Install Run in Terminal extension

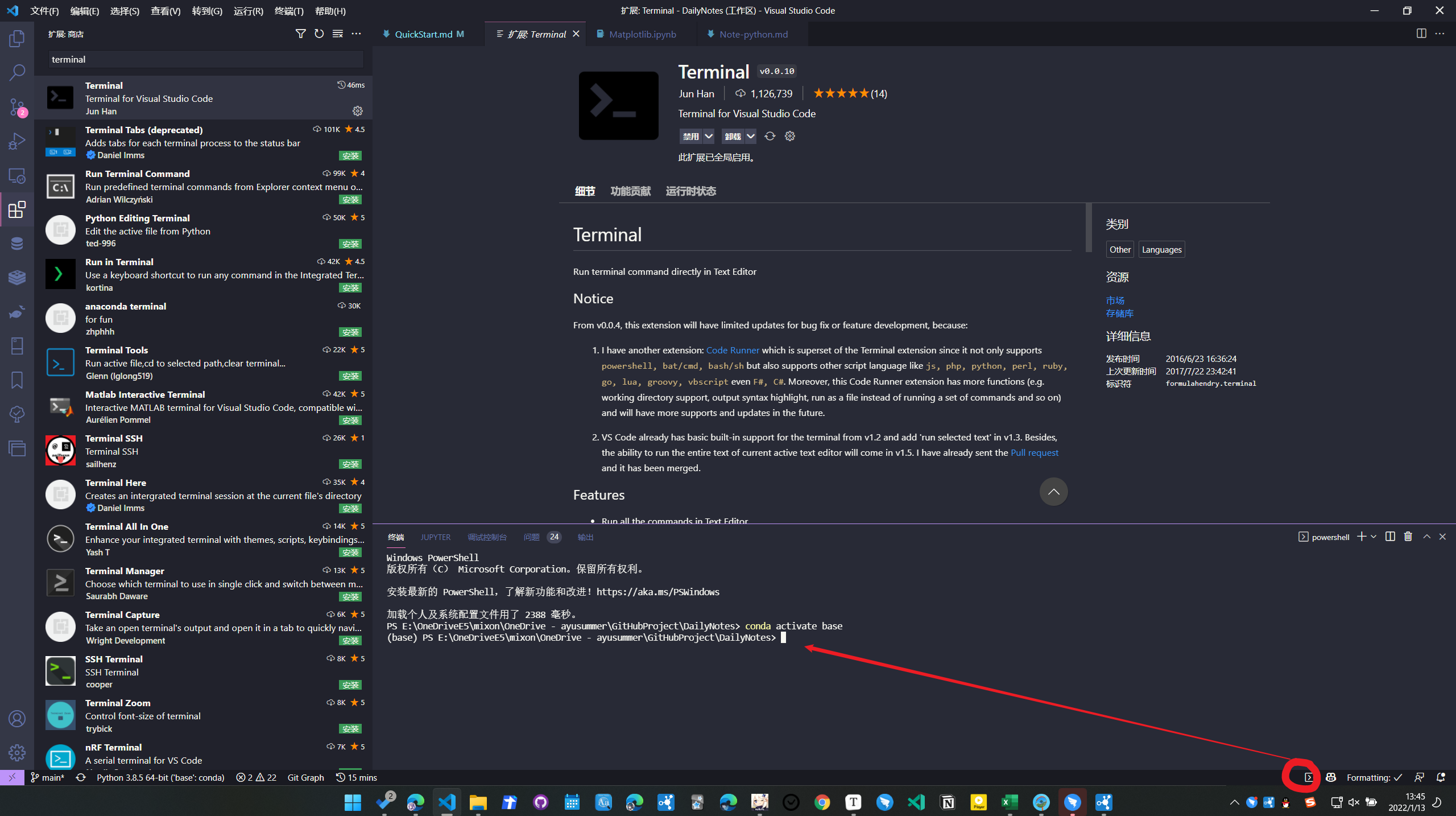point(350,288)
